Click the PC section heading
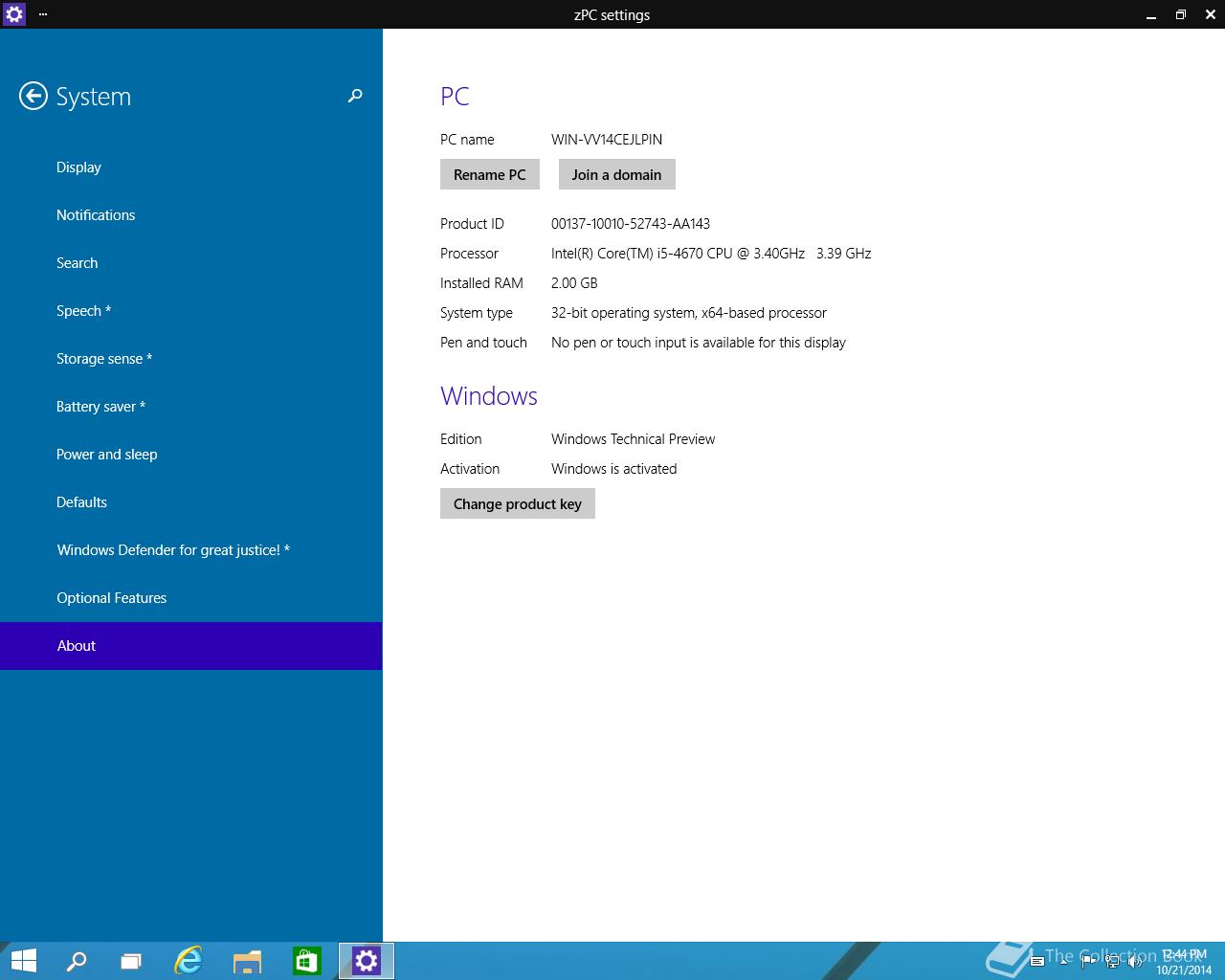 pos(455,97)
